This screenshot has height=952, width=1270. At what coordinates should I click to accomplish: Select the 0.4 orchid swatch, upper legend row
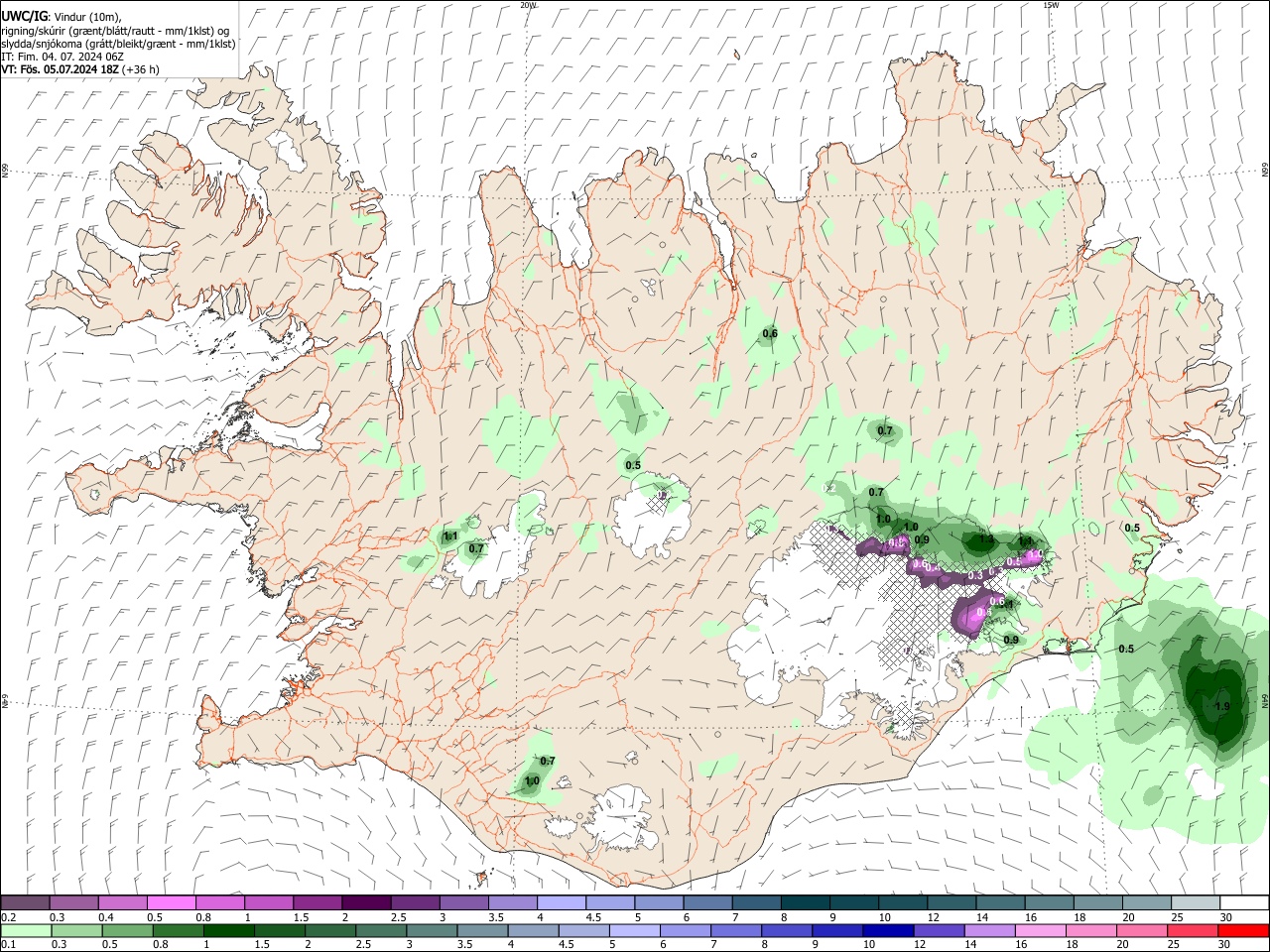point(122,902)
